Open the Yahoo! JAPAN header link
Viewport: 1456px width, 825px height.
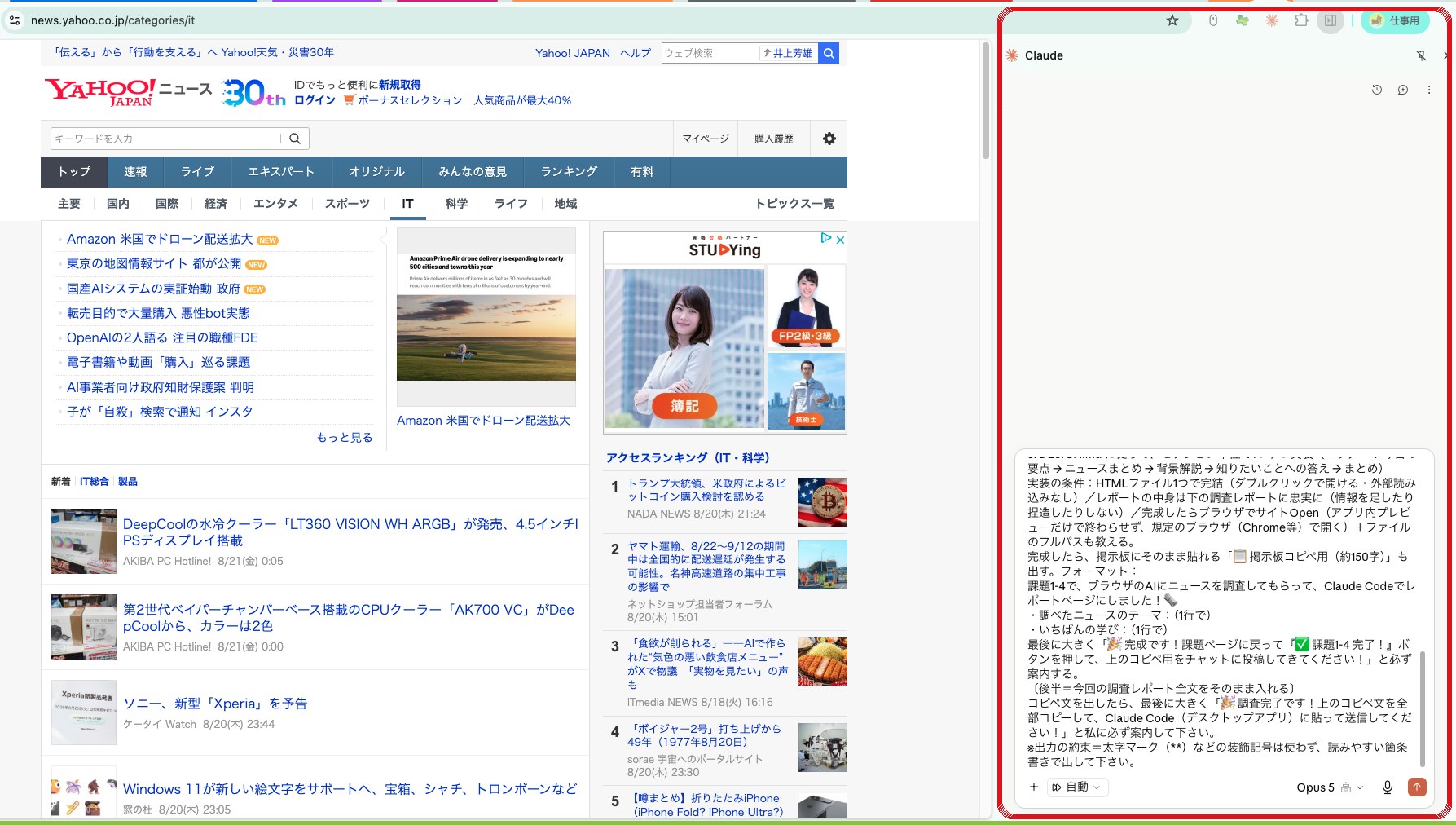(573, 53)
